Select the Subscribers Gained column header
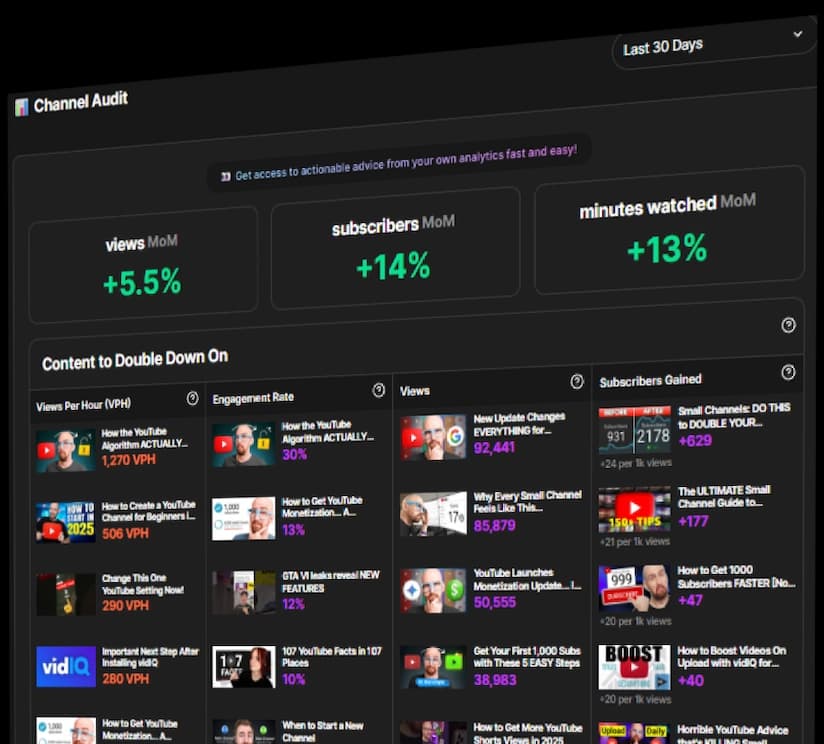 pos(649,380)
